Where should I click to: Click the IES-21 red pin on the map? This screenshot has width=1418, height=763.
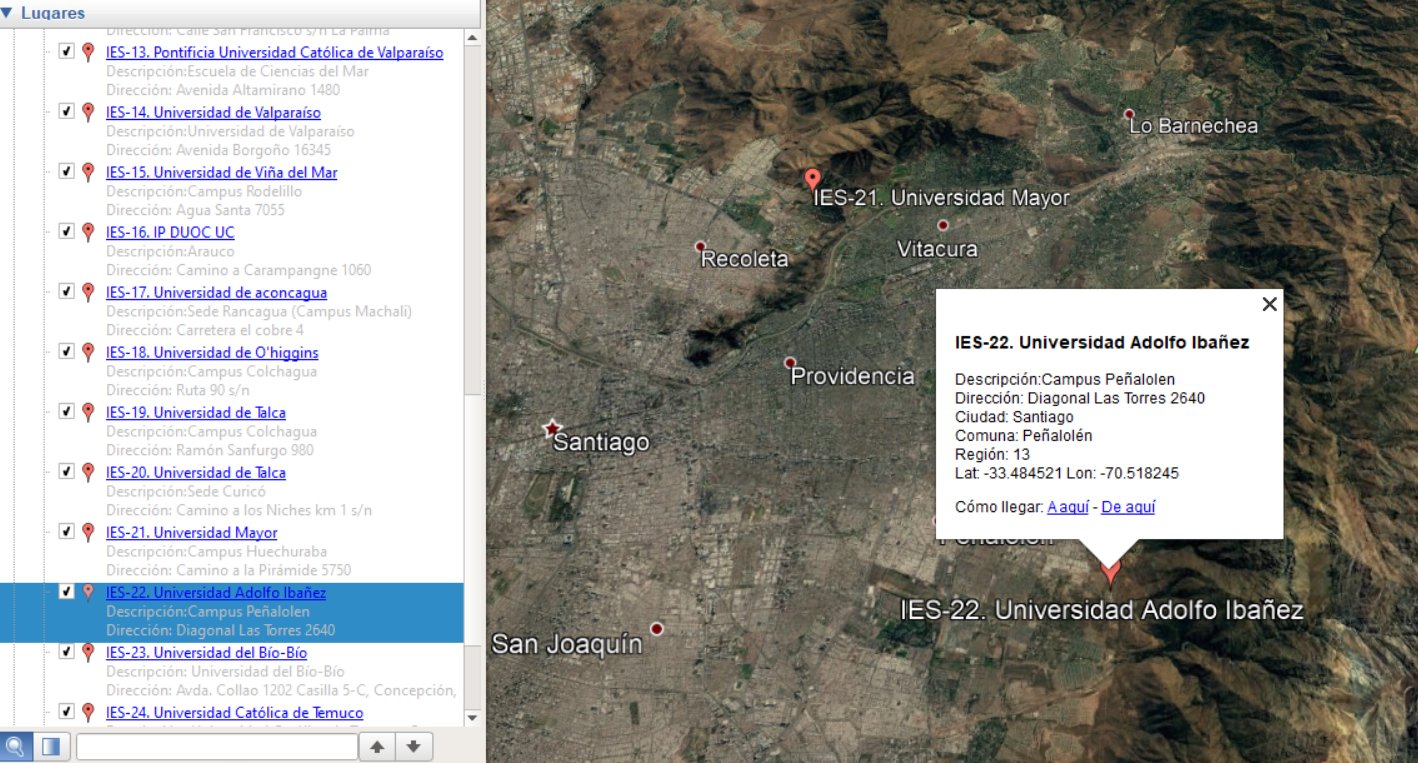[812, 179]
